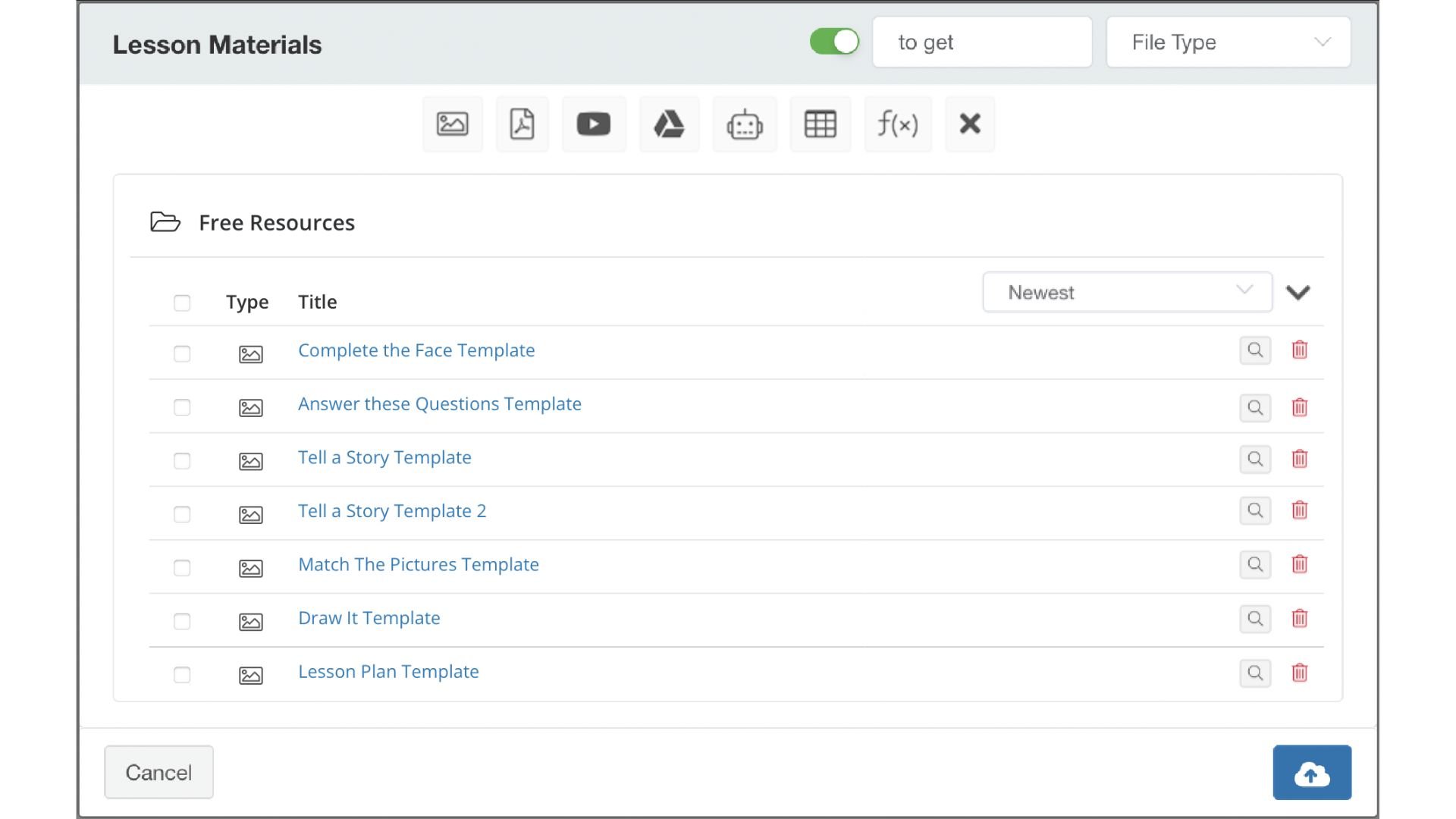Open the File Type dropdown
1456x819 pixels.
click(x=1228, y=42)
